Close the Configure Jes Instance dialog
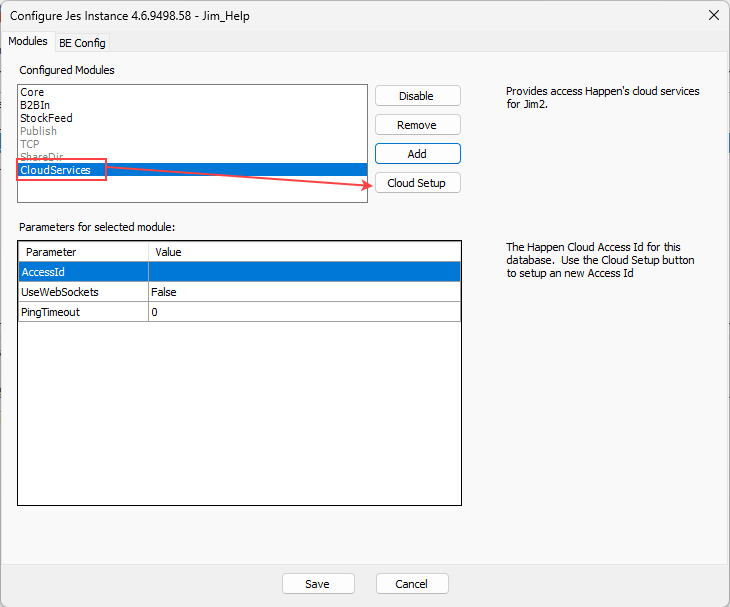730x607 pixels. coord(713,15)
